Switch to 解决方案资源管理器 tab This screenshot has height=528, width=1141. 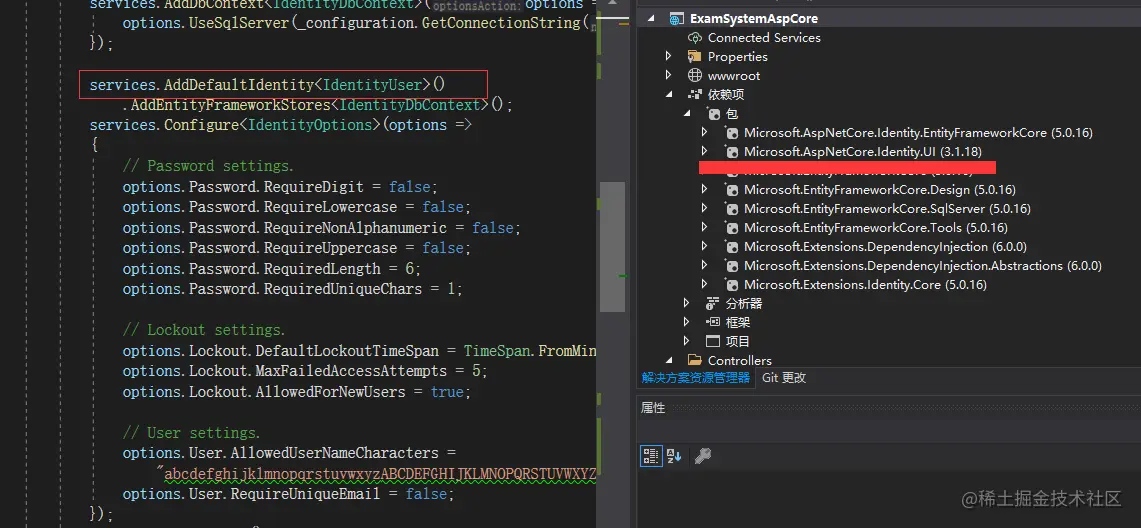[696, 378]
